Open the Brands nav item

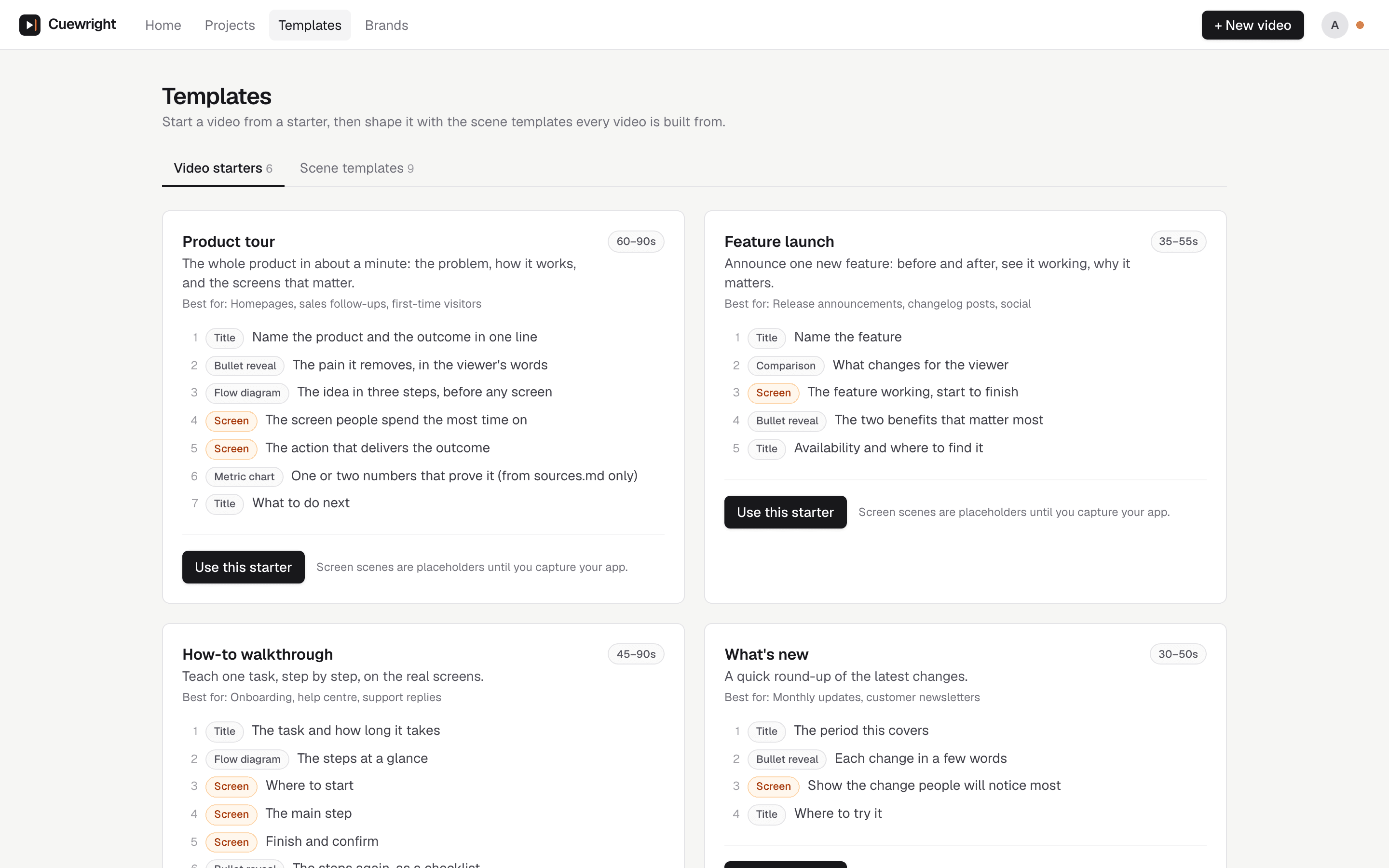click(x=386, y=25)
